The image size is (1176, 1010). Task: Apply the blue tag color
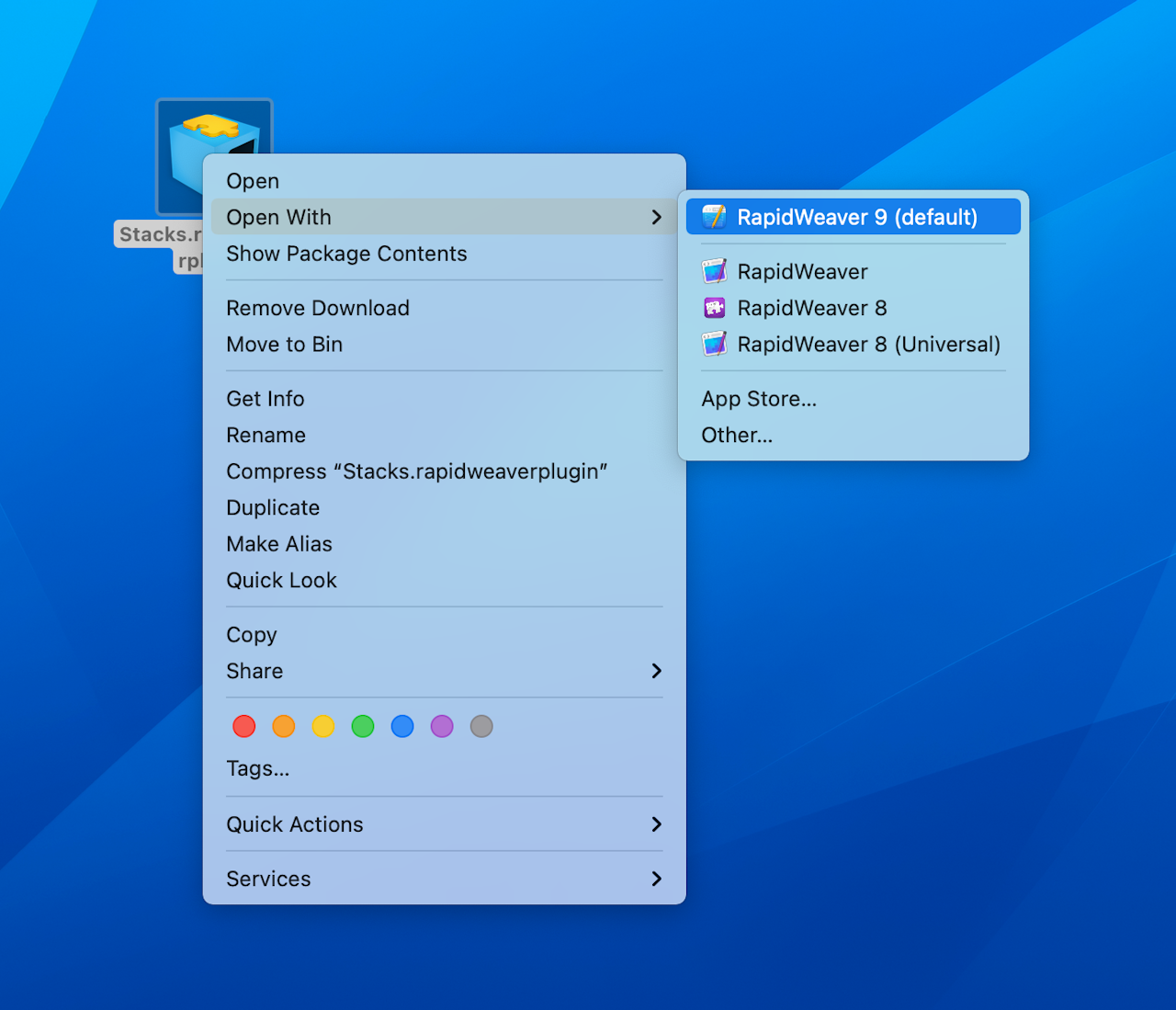pos(402,726)
